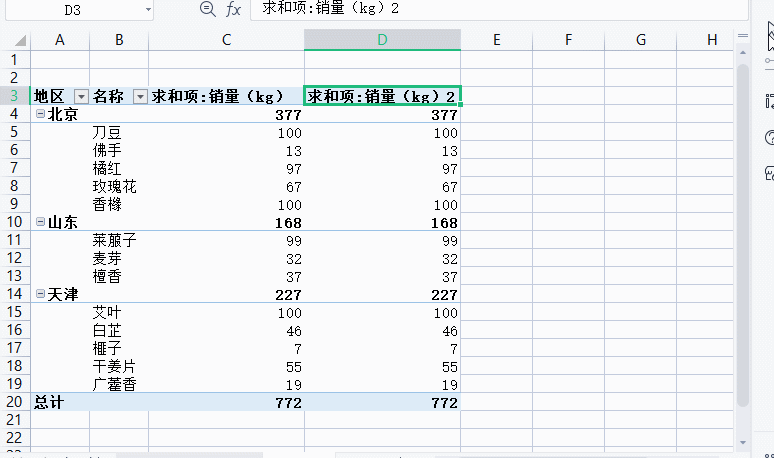This screenshot has height=458, width=774.
Task: Open the 地区 filter dropdown
Action: [x=79, y=97]
